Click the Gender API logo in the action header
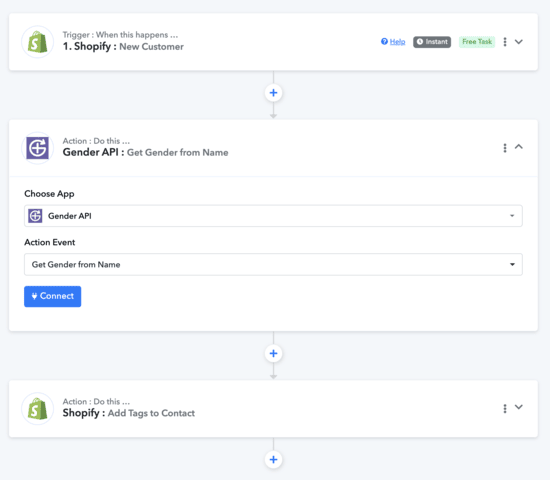Viewport: 550px width, 480px height. [x=38, y=148]
